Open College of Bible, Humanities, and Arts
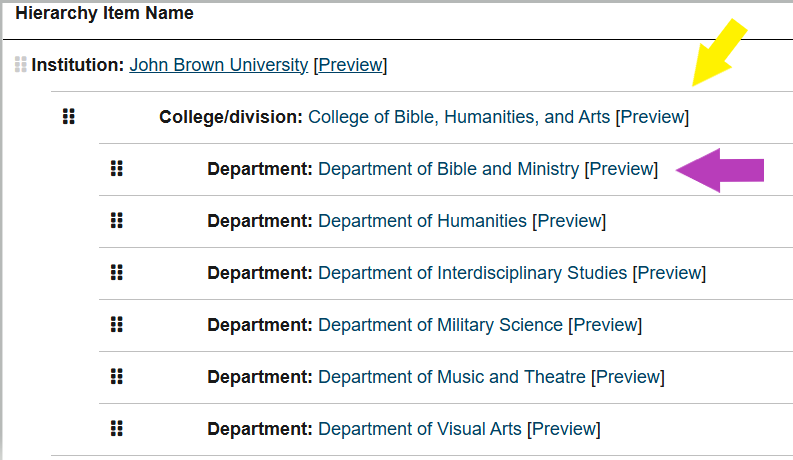This screenshot has width=793, height=460. [x=458, y=117]
